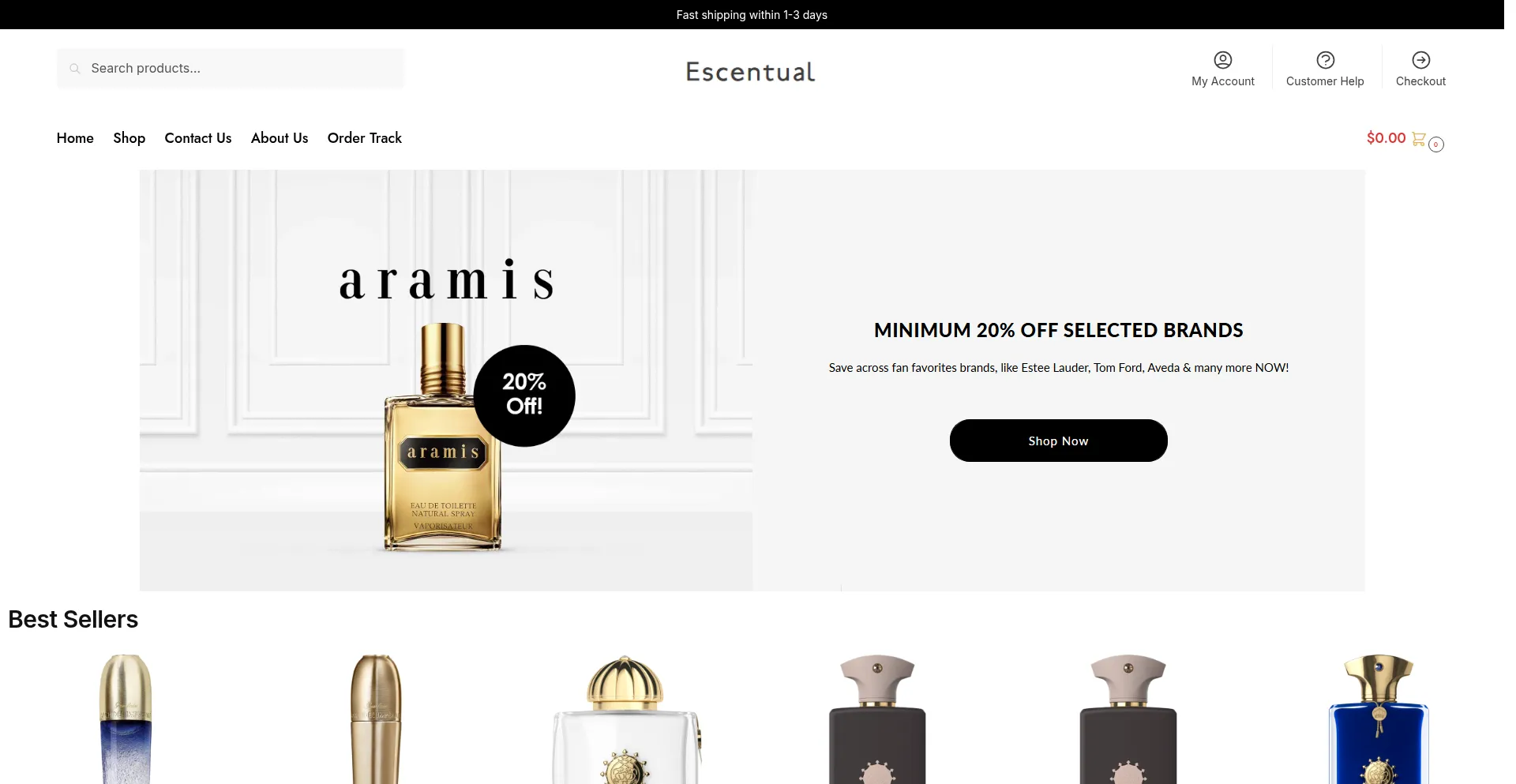Click the search magnifier icon

click(75, 69)
